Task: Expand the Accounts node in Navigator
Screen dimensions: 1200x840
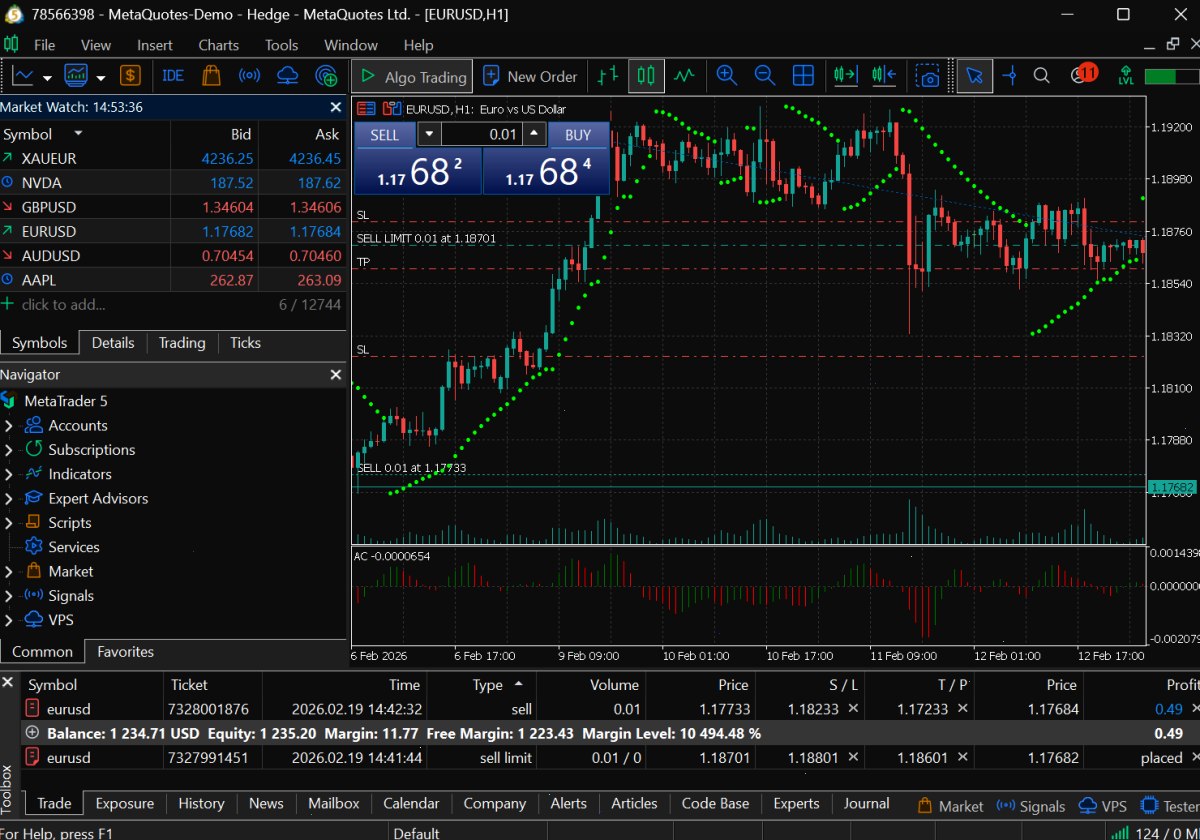Action: click(8, 426)
